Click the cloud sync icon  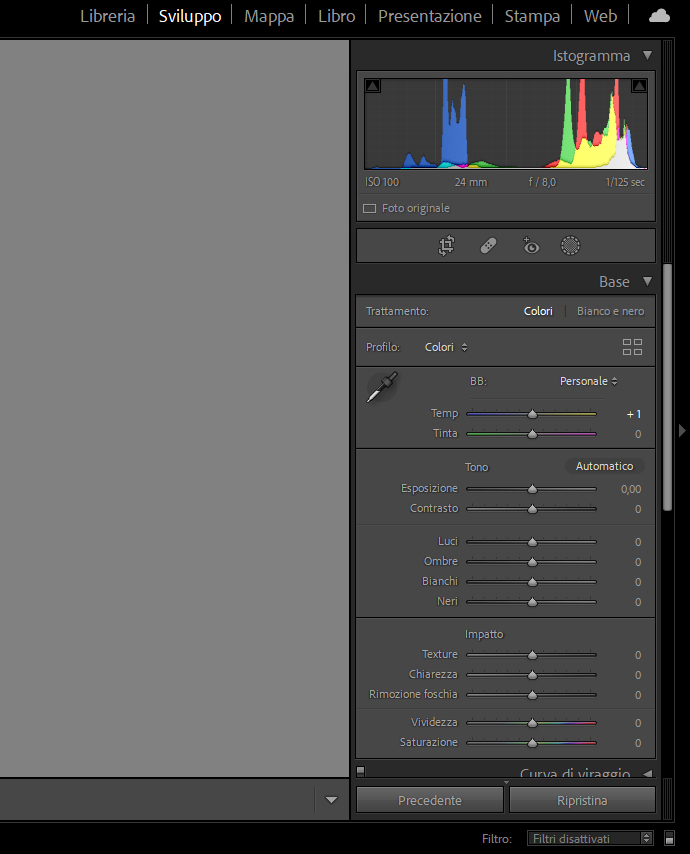click(x=660, y=16)
